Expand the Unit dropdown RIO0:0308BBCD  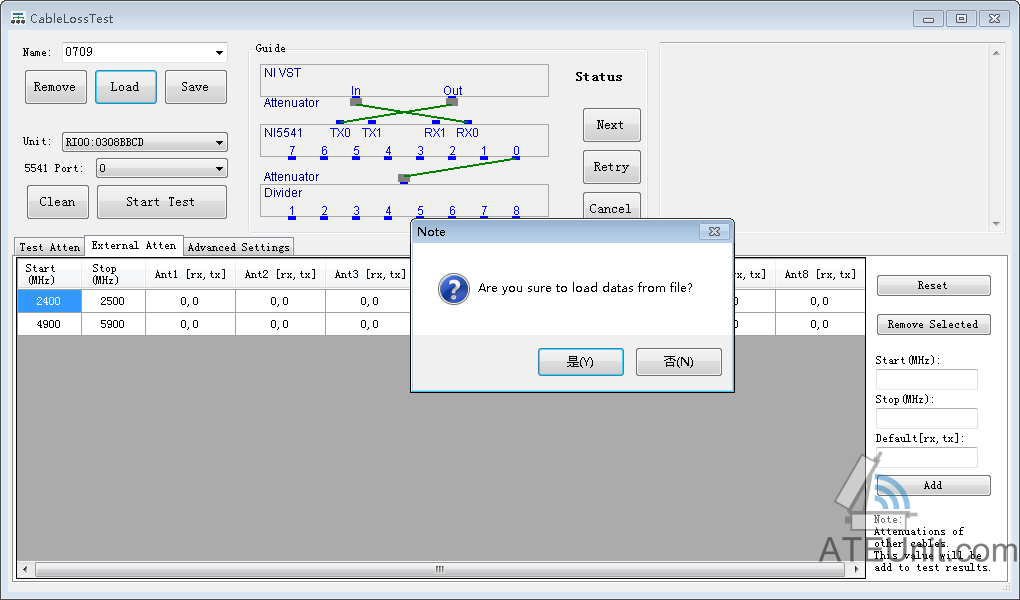tap(219, 143)
